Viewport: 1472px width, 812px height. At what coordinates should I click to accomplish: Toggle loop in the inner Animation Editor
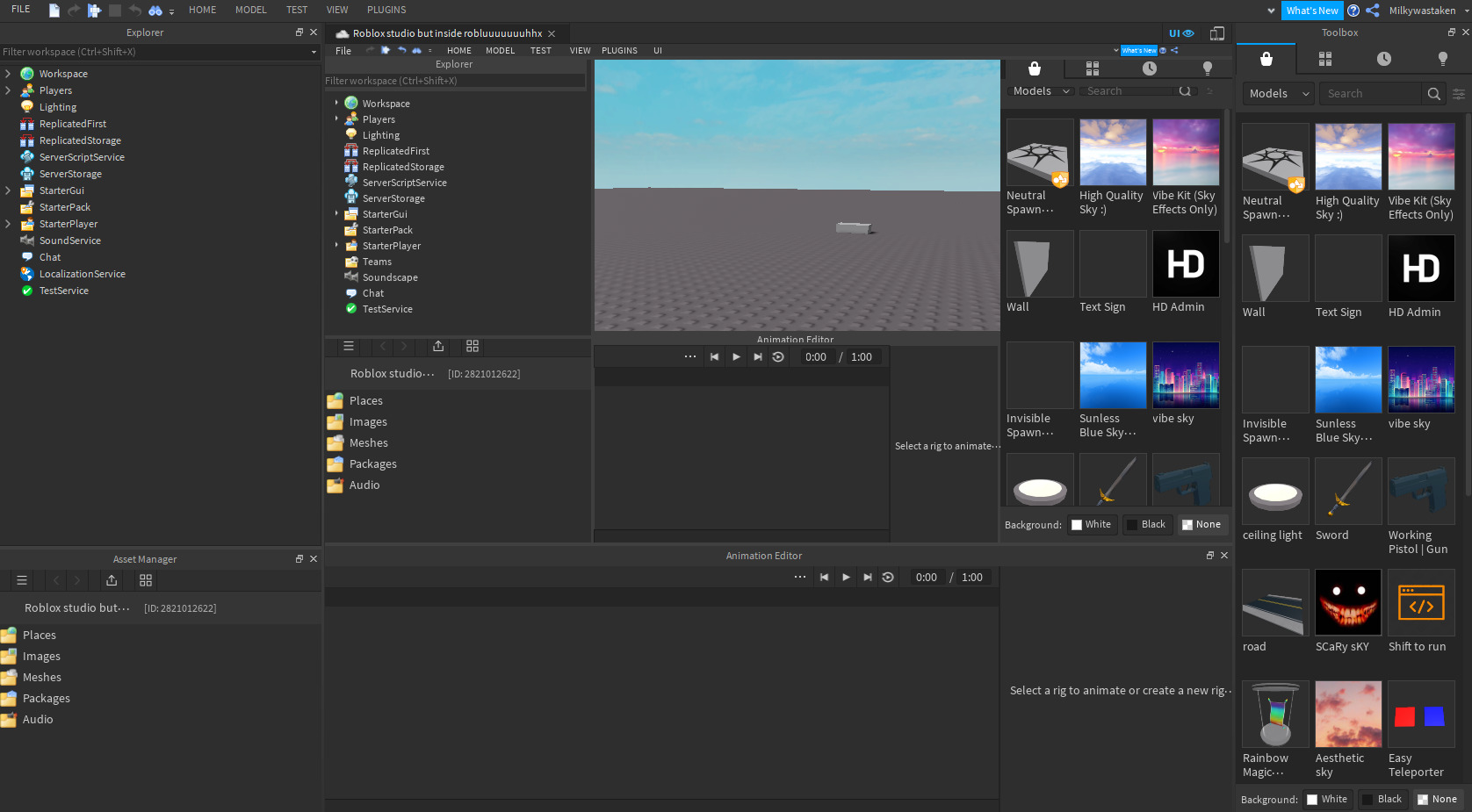click(x=778, y=357)
